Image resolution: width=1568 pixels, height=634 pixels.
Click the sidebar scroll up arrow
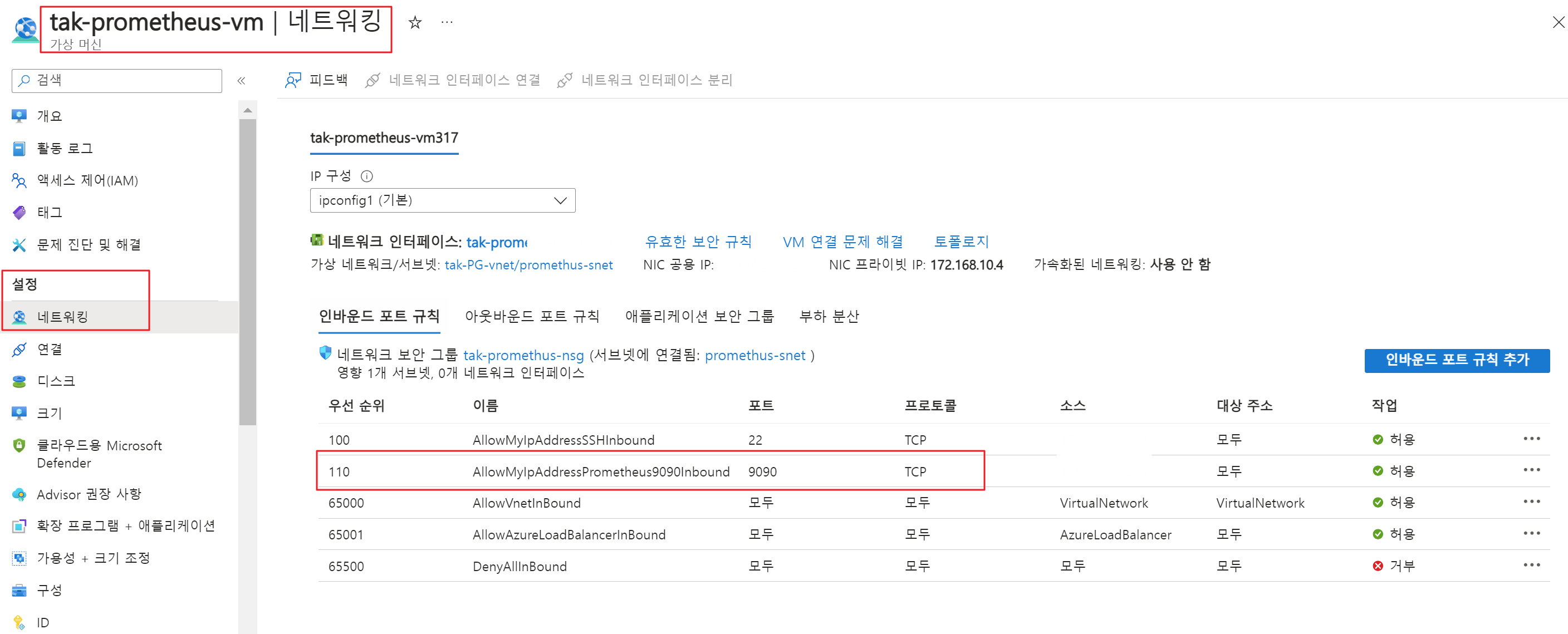[247, 111]
